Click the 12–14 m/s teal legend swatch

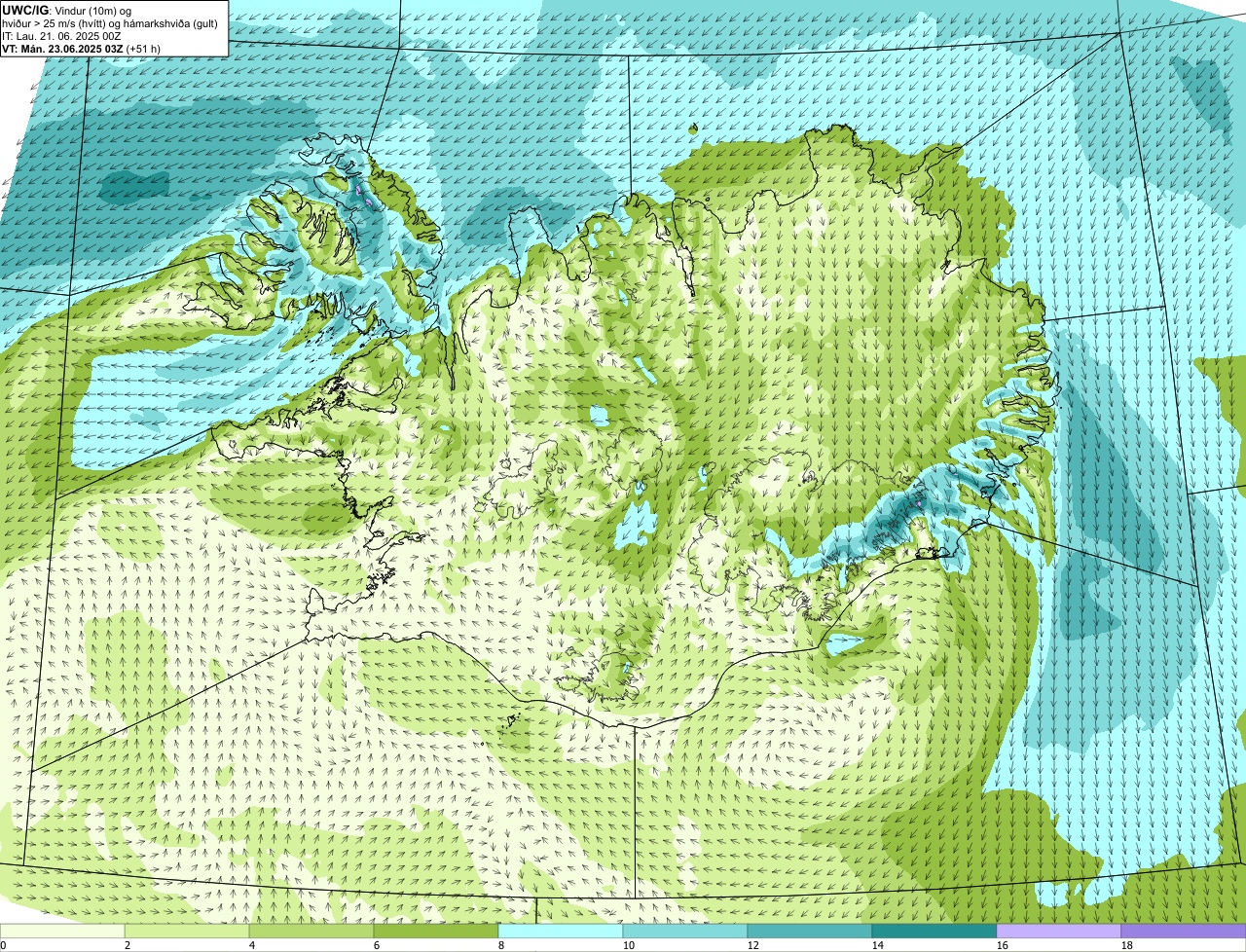pyautogui.click(x=810, y=932)
